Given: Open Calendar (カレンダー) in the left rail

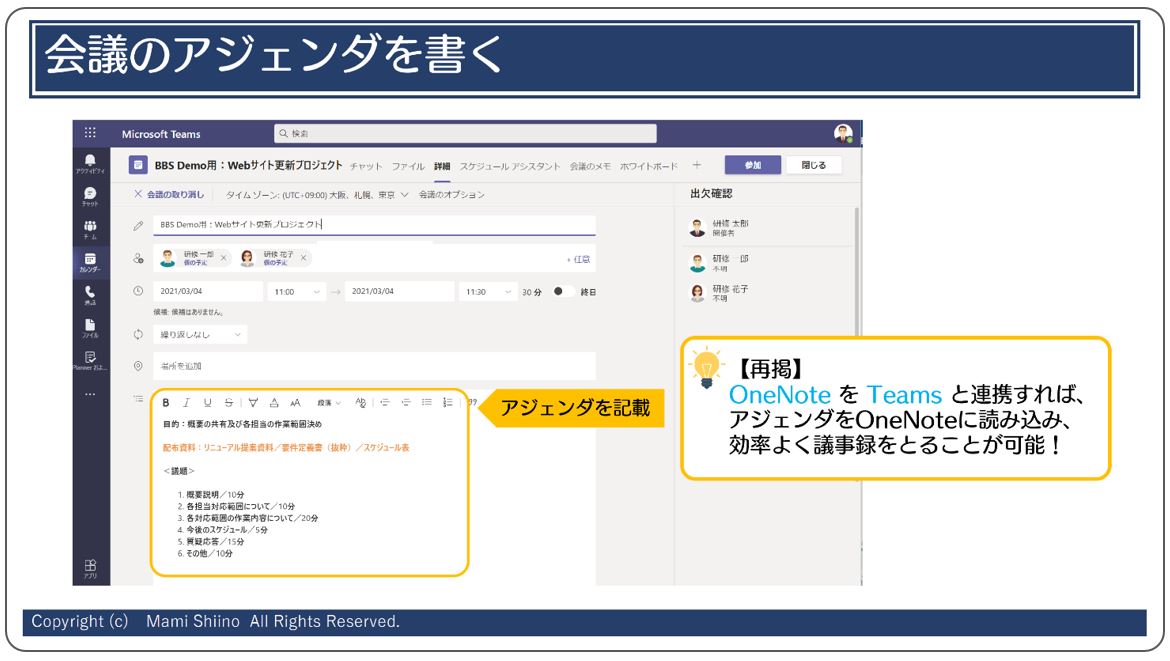Looking at the screenshot, I should (x=90, y=262).
